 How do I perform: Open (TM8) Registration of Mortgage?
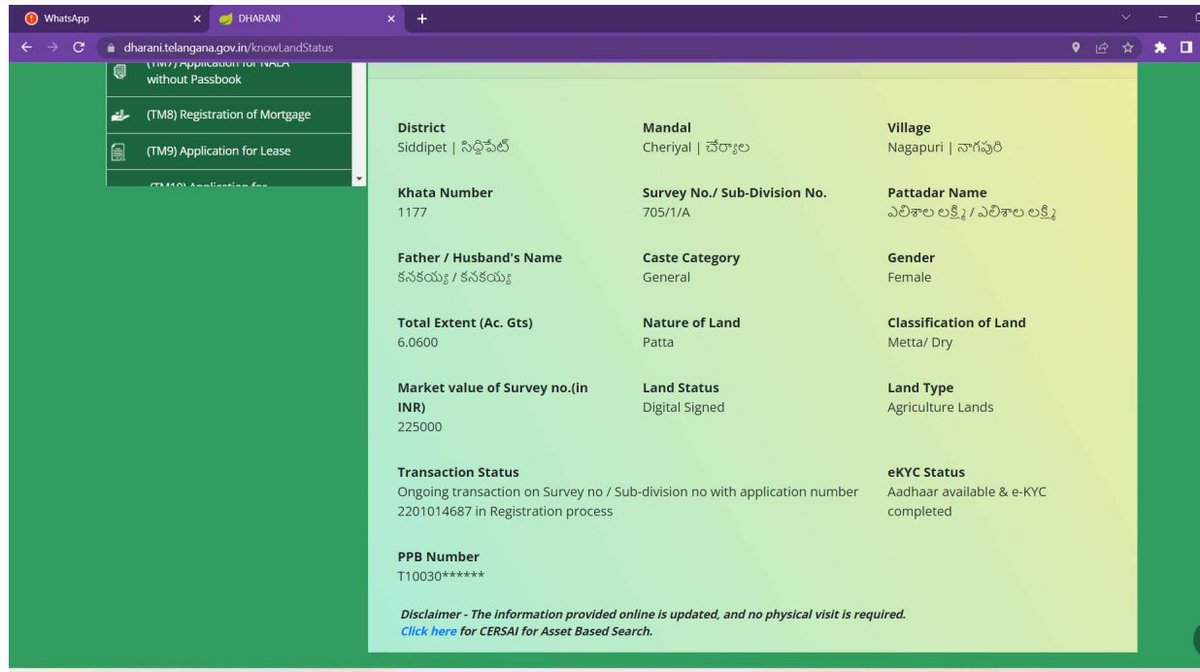(x=229, y=115)
